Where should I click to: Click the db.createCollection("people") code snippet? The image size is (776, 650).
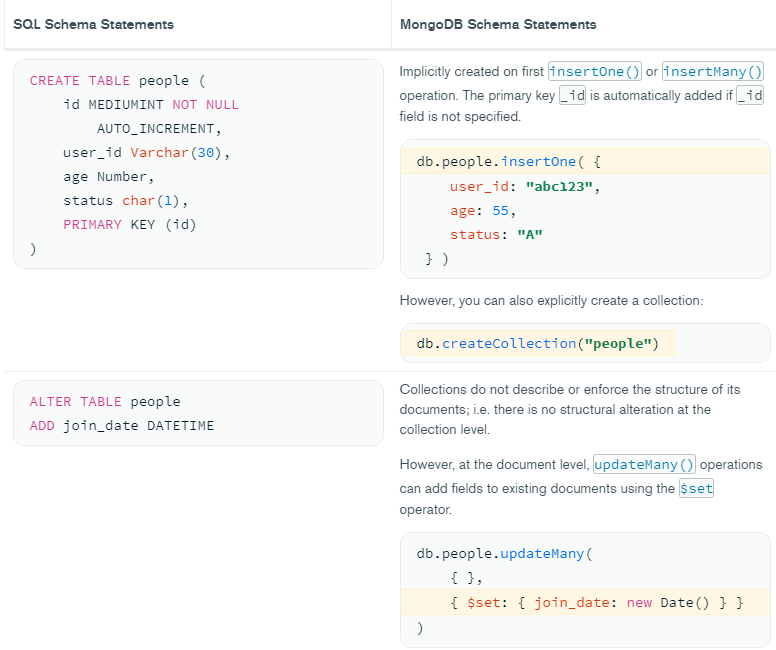click(537, 344)
